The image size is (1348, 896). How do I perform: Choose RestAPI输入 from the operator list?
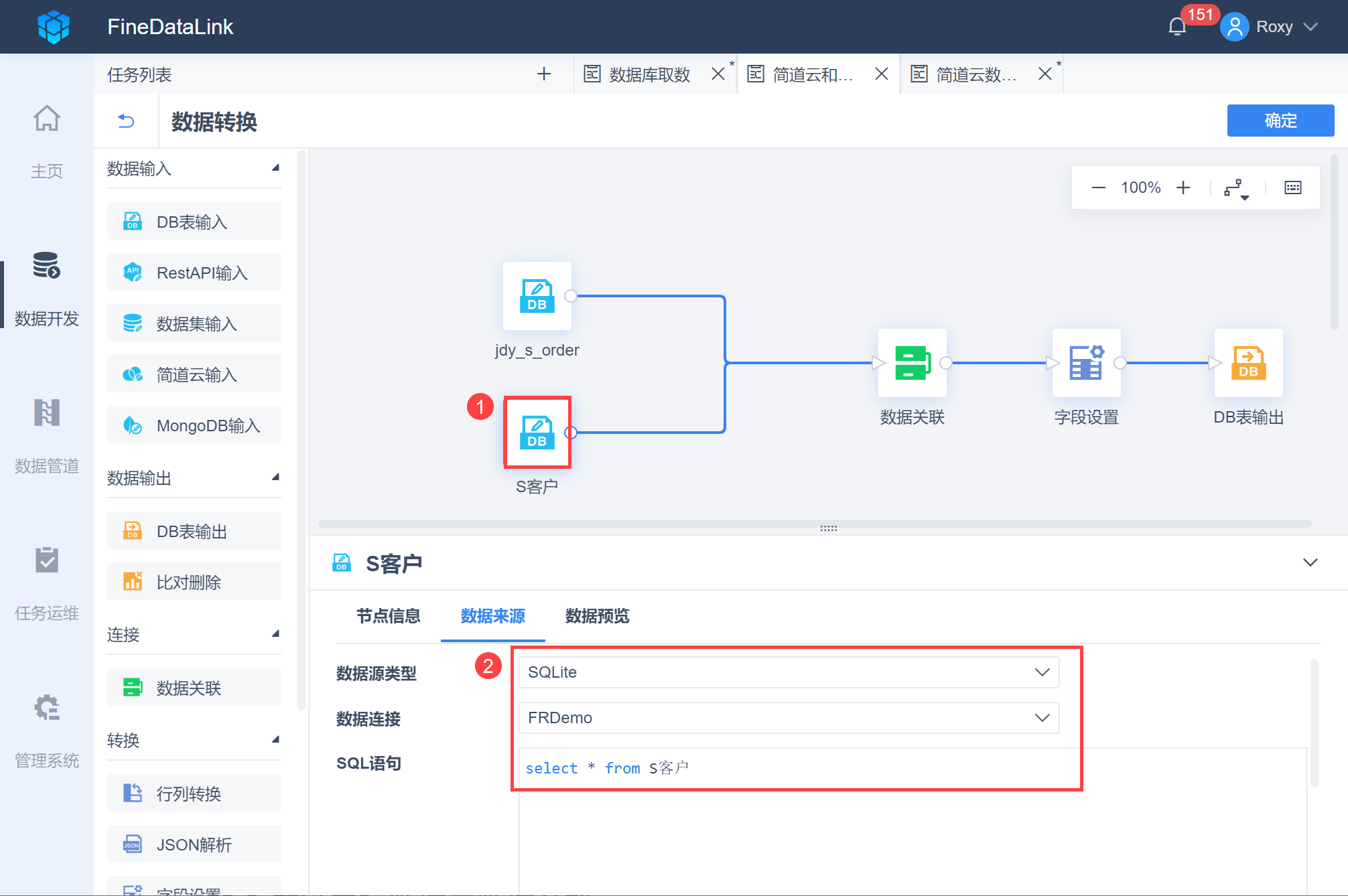194,273
